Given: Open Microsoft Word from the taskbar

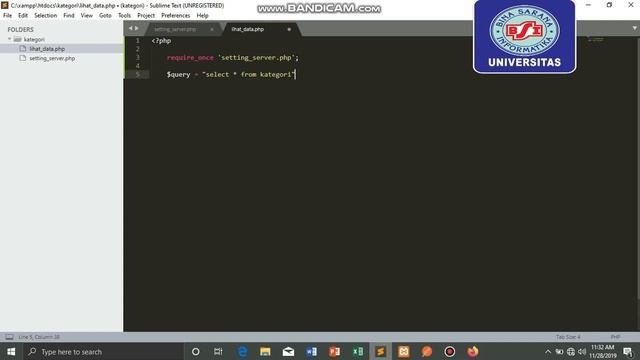Looking at the screenshot, I should (x=311, y=351).
